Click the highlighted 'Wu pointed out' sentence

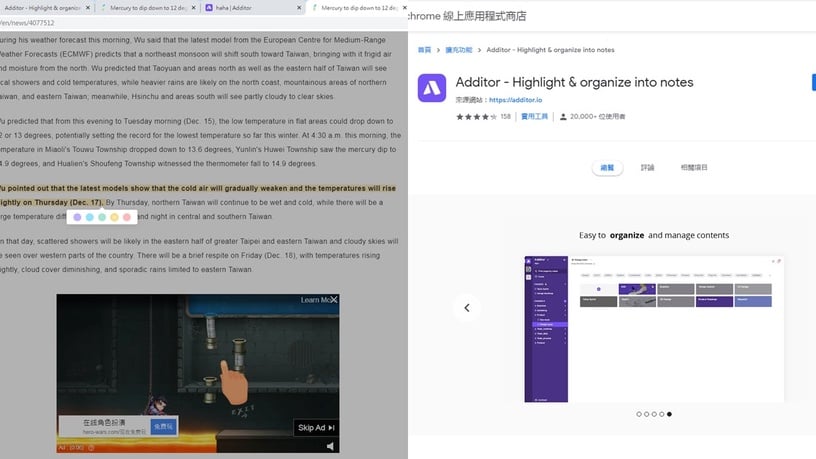pyautogui.click(x=198, y=195)
